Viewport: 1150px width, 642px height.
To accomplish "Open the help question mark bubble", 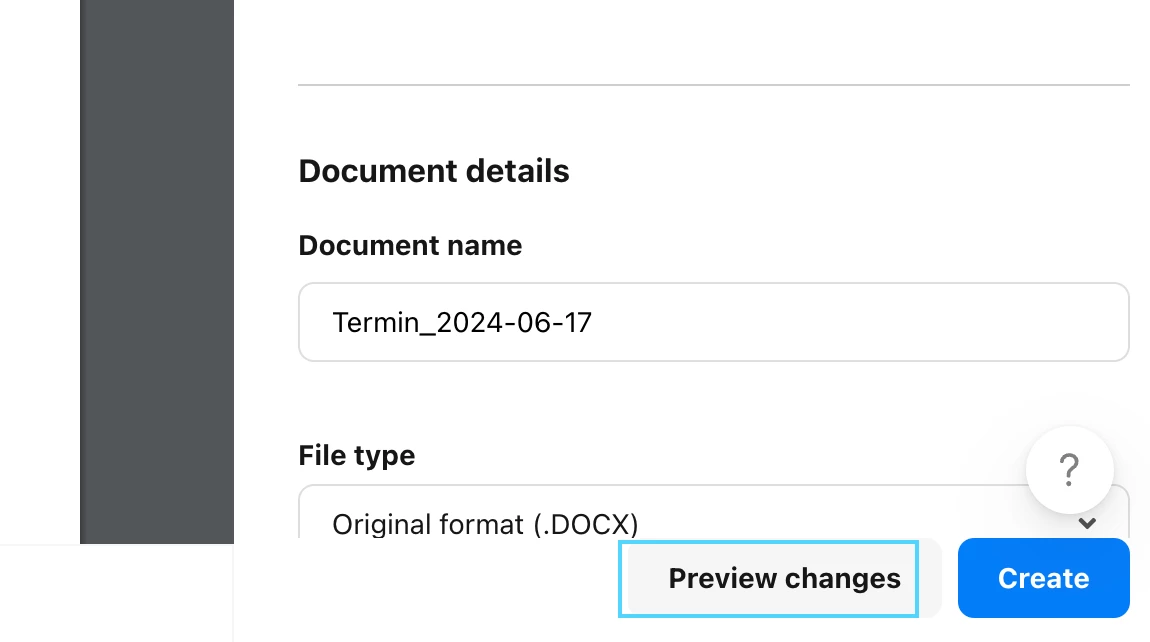I will pyautogui.click(x=1069, y=470).
